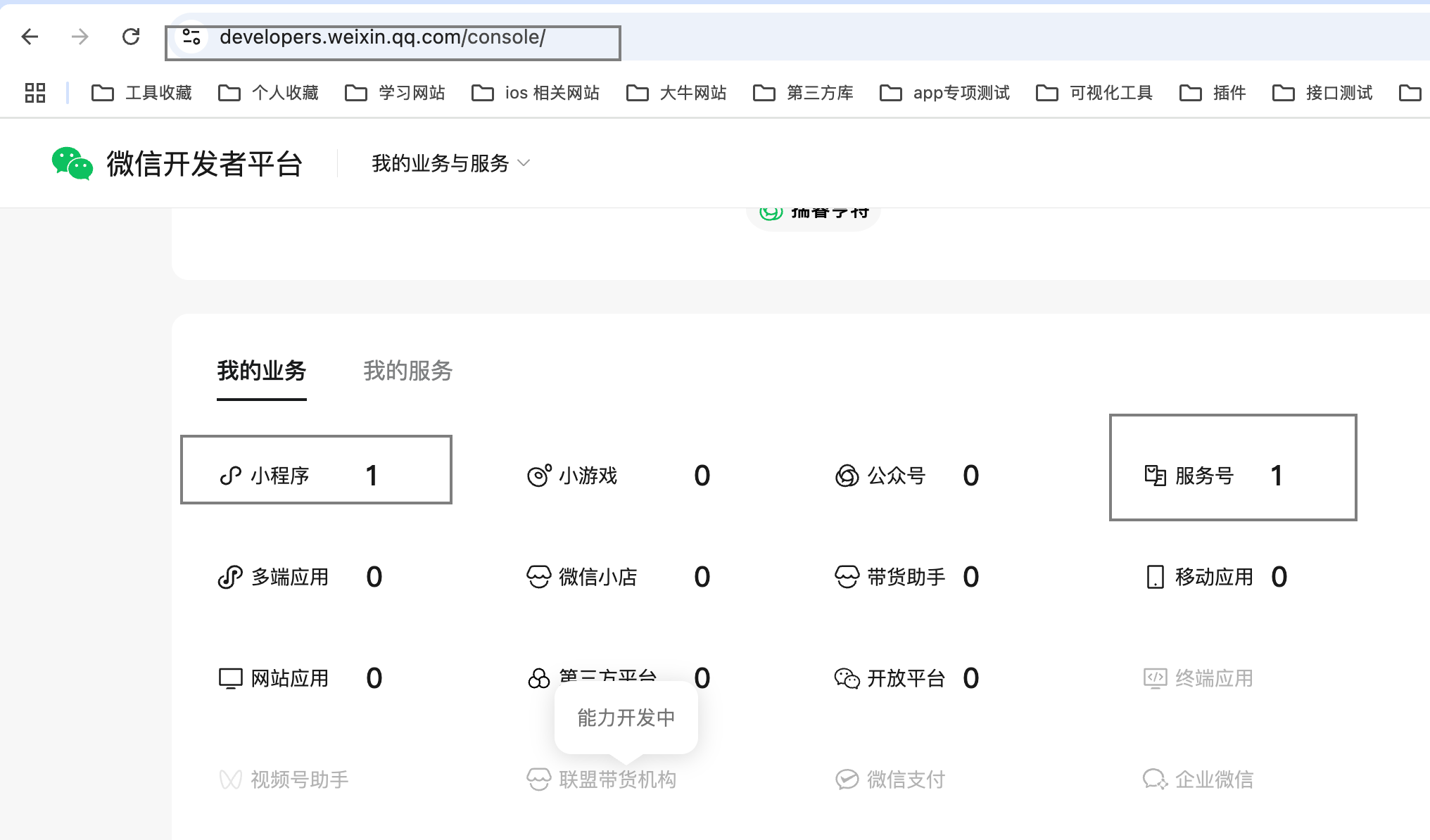Image resolution: width=1430 pixels, height=840 pixels.
Task: Click the 网站应用 monitor icon
Action: coord(230,679)
